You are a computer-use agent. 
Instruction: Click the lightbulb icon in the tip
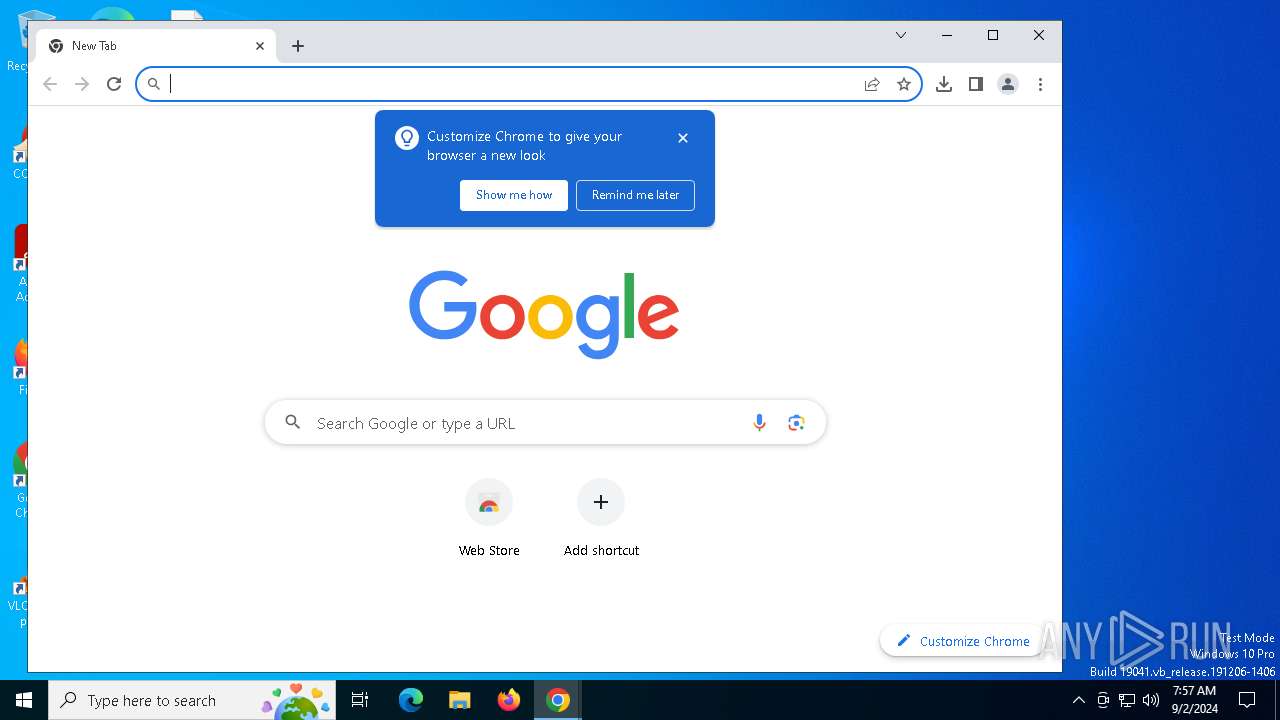click(x=407, y=138)
